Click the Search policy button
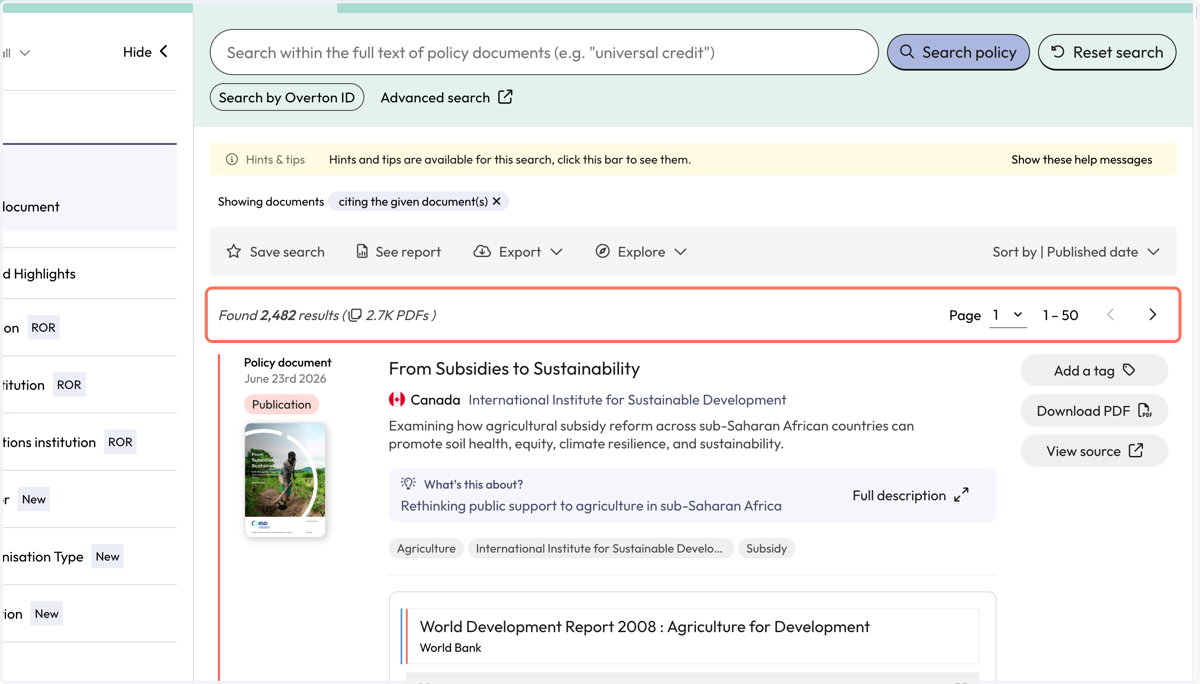The image size is (1200, 684). point(958,52)
